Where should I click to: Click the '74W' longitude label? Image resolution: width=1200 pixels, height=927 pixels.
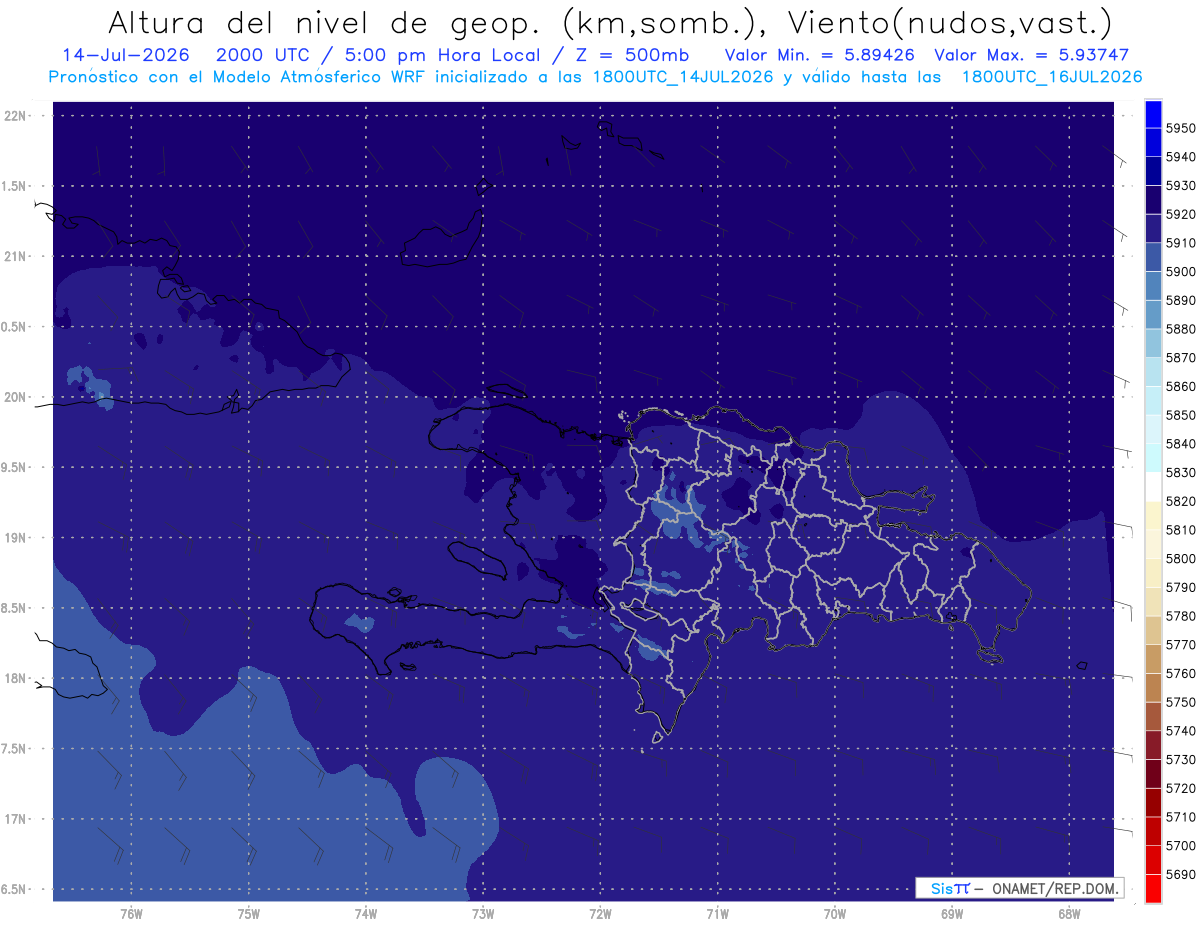click(366, 913)
